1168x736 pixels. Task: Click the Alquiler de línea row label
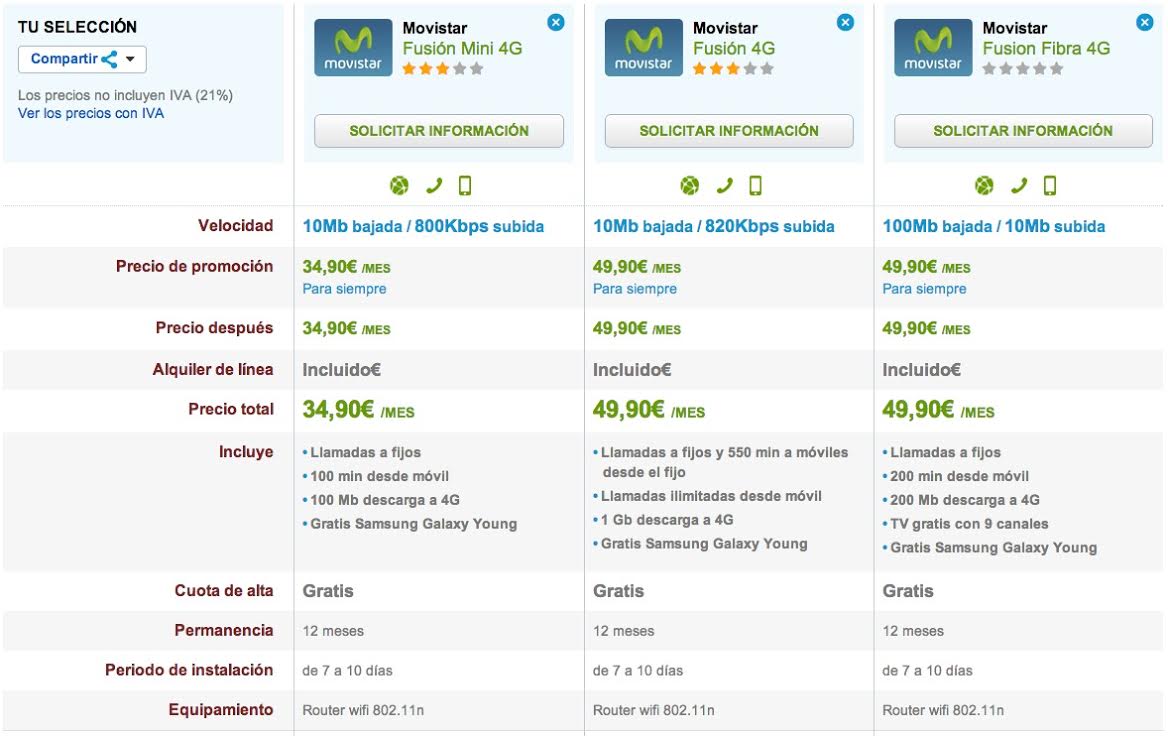(213, 369)
